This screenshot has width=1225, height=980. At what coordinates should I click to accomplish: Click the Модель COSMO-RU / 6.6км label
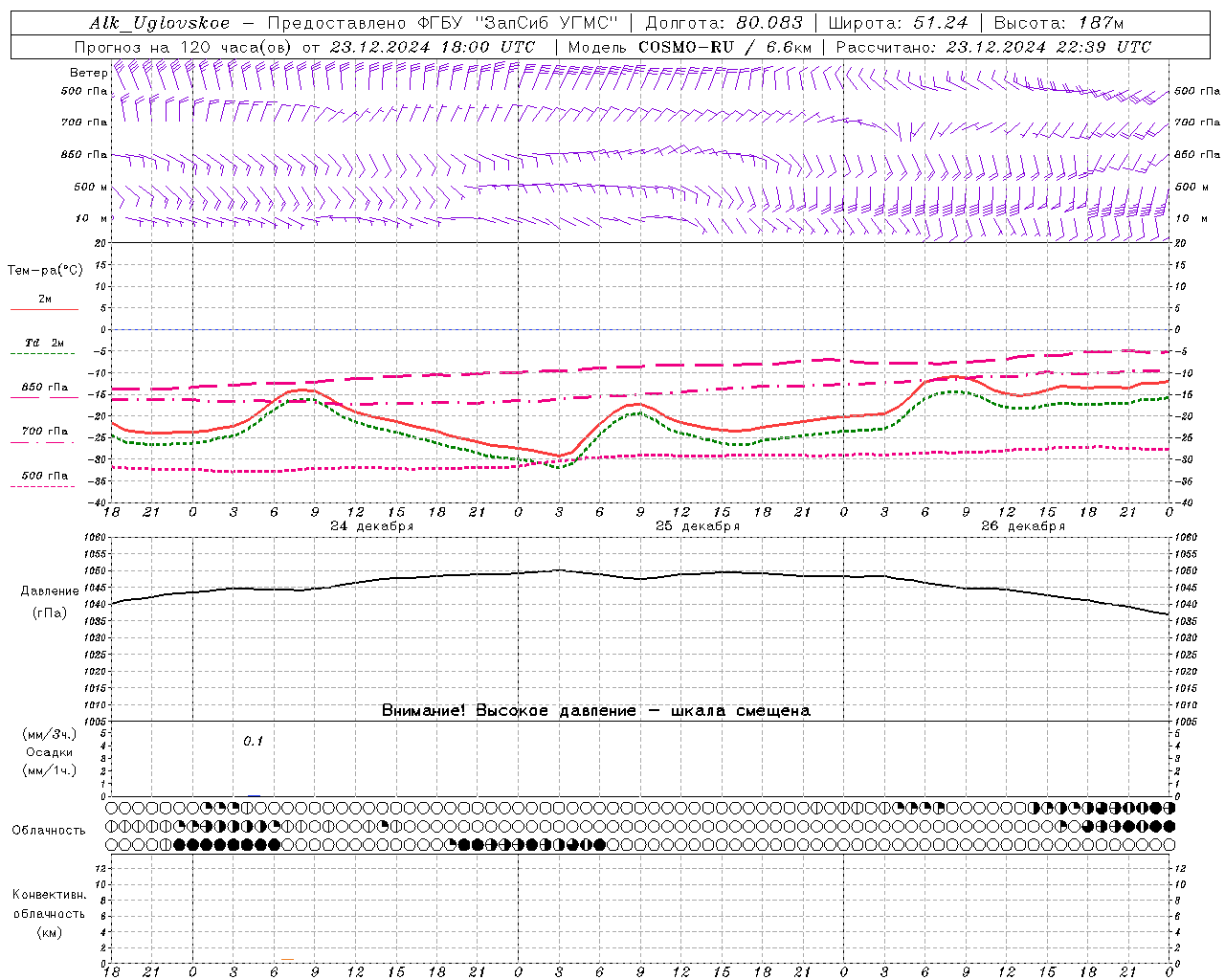689,47
